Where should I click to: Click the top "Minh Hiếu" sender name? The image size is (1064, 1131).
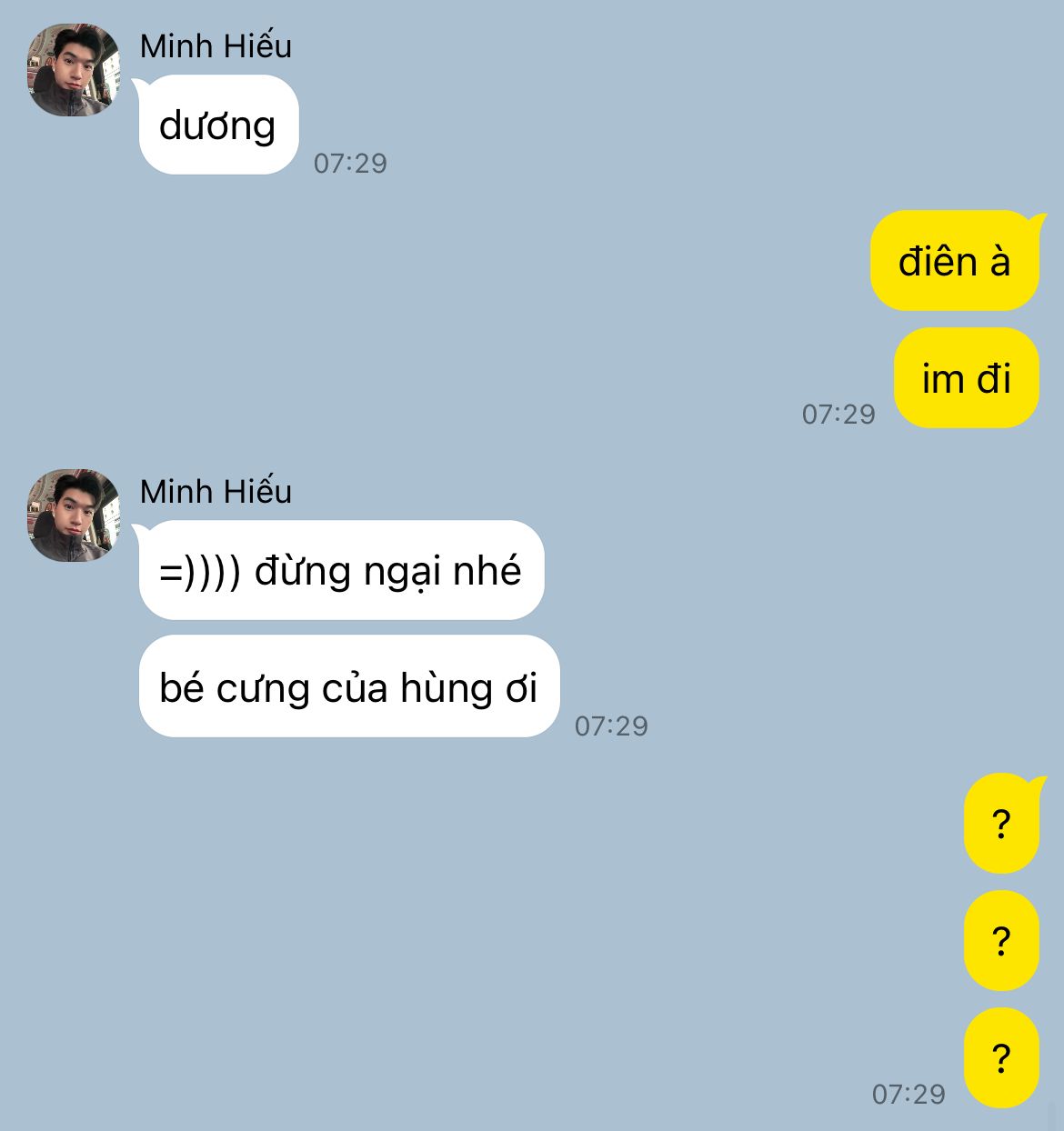(x=216, y=46)
